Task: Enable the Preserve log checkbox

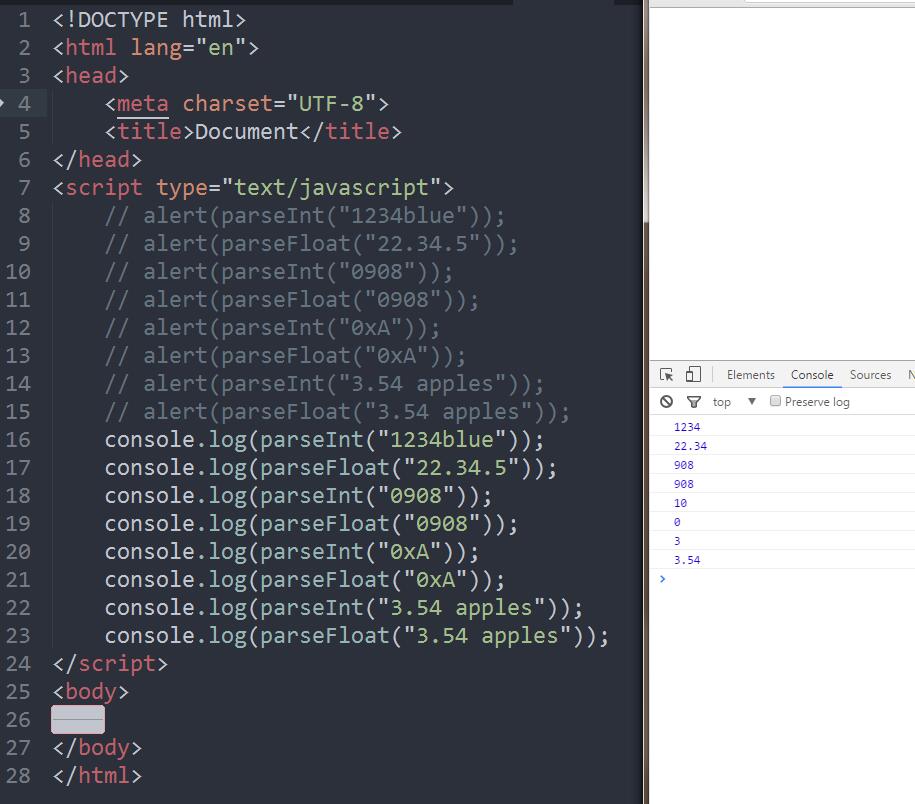Action: coord(775,401)
